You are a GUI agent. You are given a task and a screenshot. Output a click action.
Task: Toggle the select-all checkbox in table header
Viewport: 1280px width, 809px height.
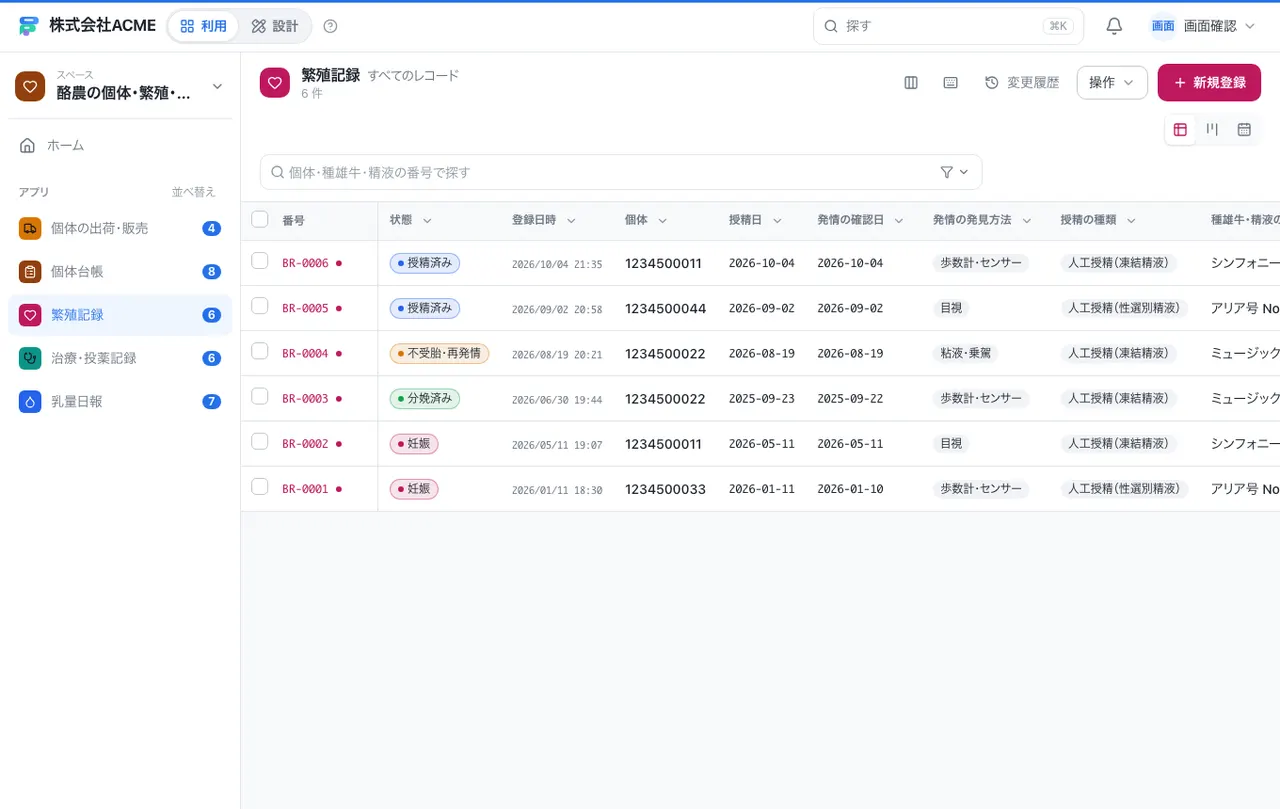(x=260, y=219)
